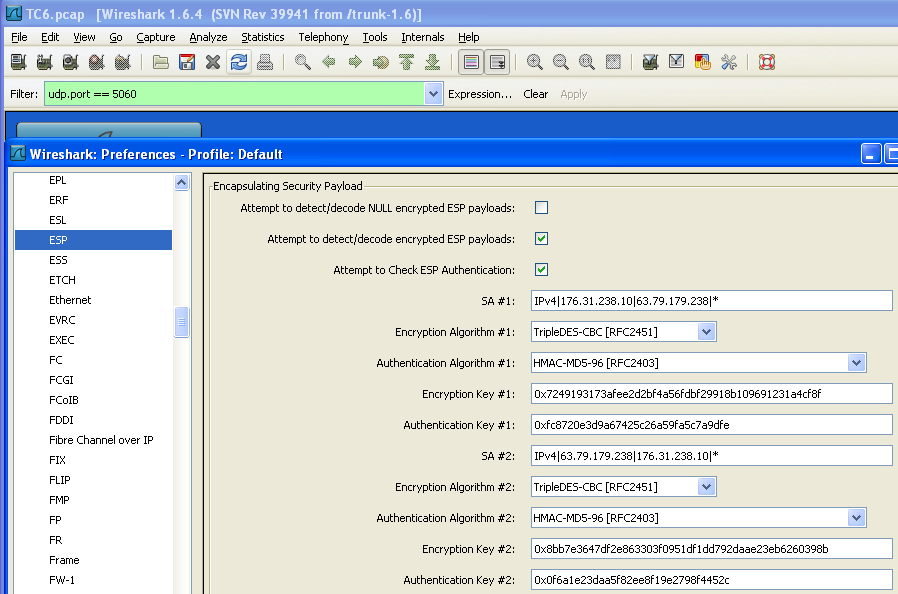Jump to the first packet
Viewport: 898px width, 594px height.
click(407, 62)
